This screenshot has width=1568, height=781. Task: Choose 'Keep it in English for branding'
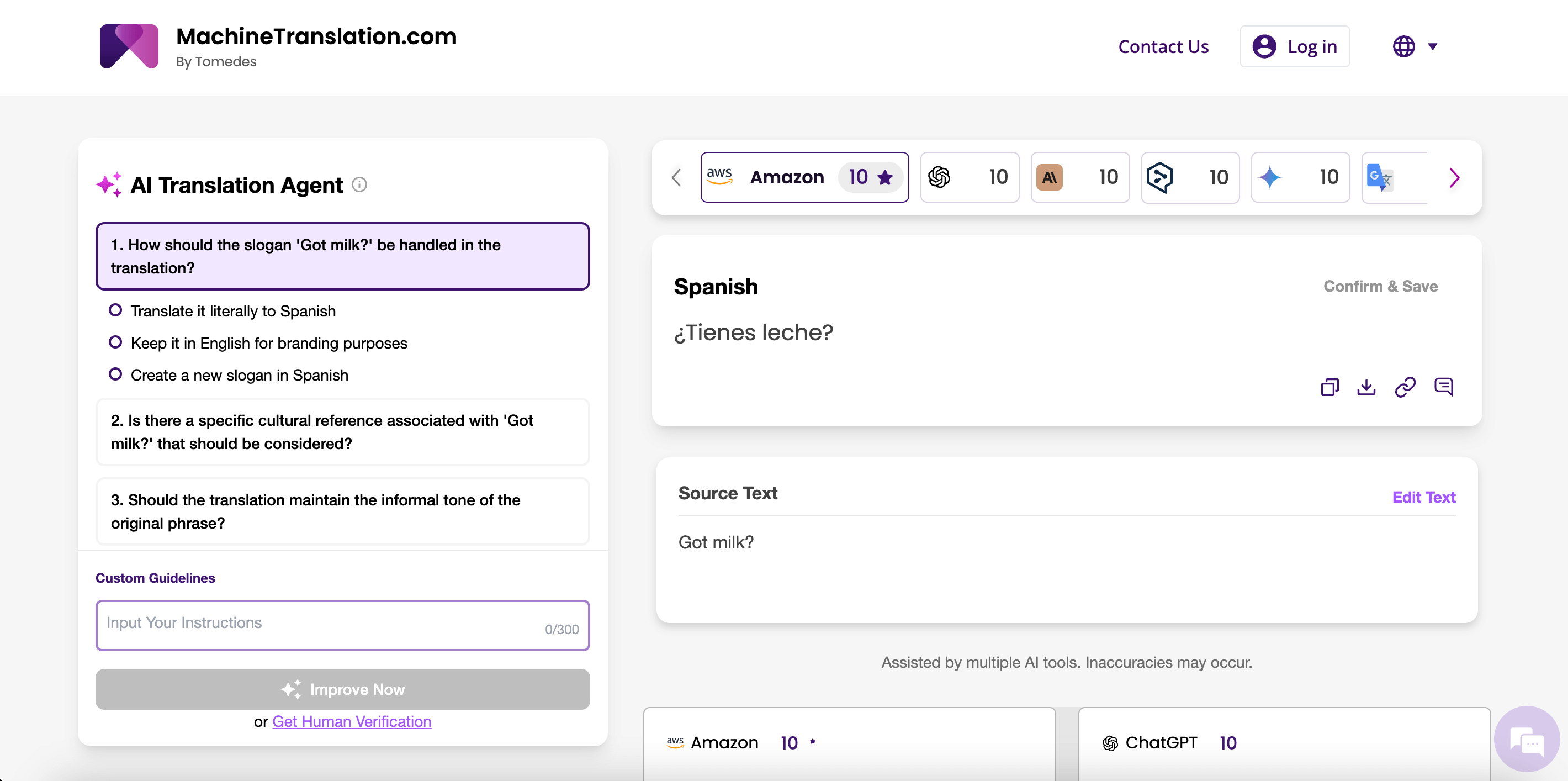point(115,342)
